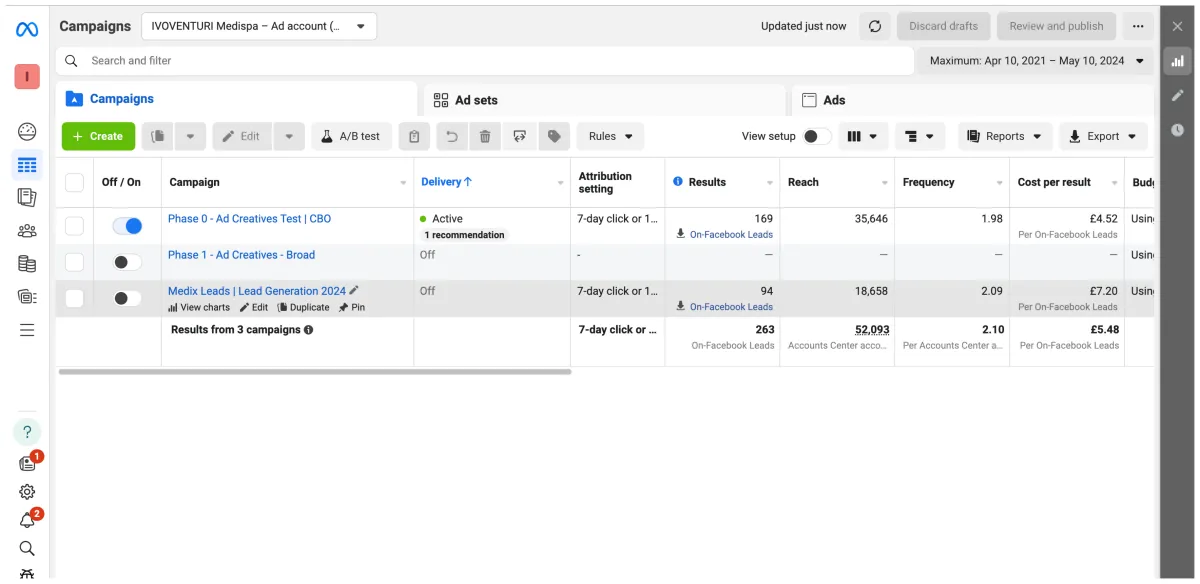Open the Audiences people icon
The height and width of the screenshot is (584, 1200).
pos(27,231)
